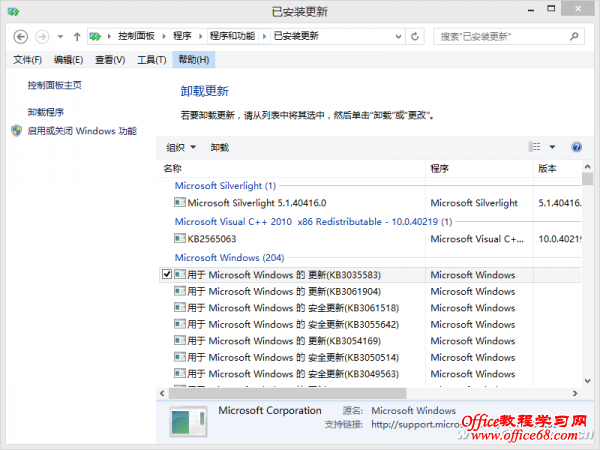Expand the arrow after 控制面板 breadcrumb

[x=164, y=36]
